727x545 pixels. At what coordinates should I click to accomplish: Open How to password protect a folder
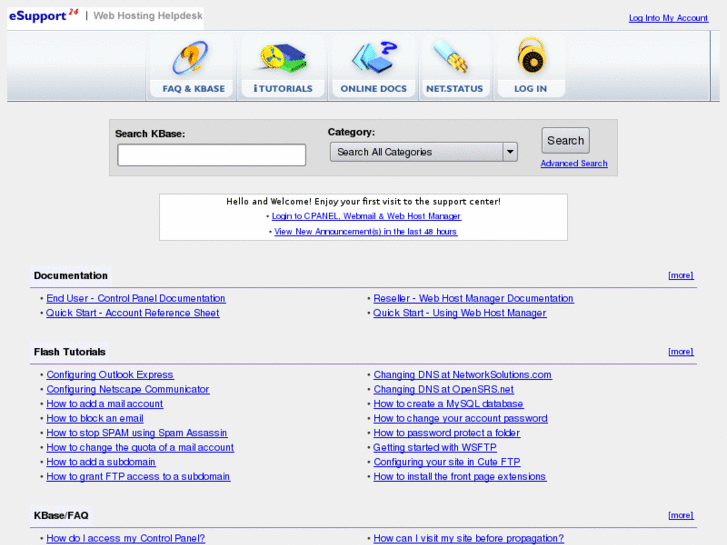pyautogui.click(x=447, y=433)
